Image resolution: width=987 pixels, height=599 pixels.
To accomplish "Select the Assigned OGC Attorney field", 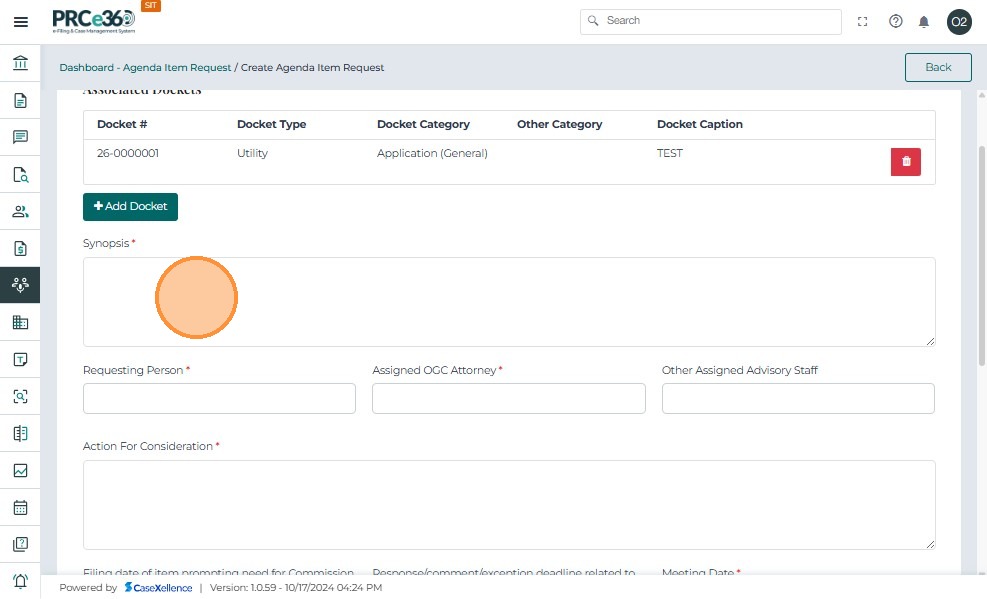I will (x=508, y=398).
